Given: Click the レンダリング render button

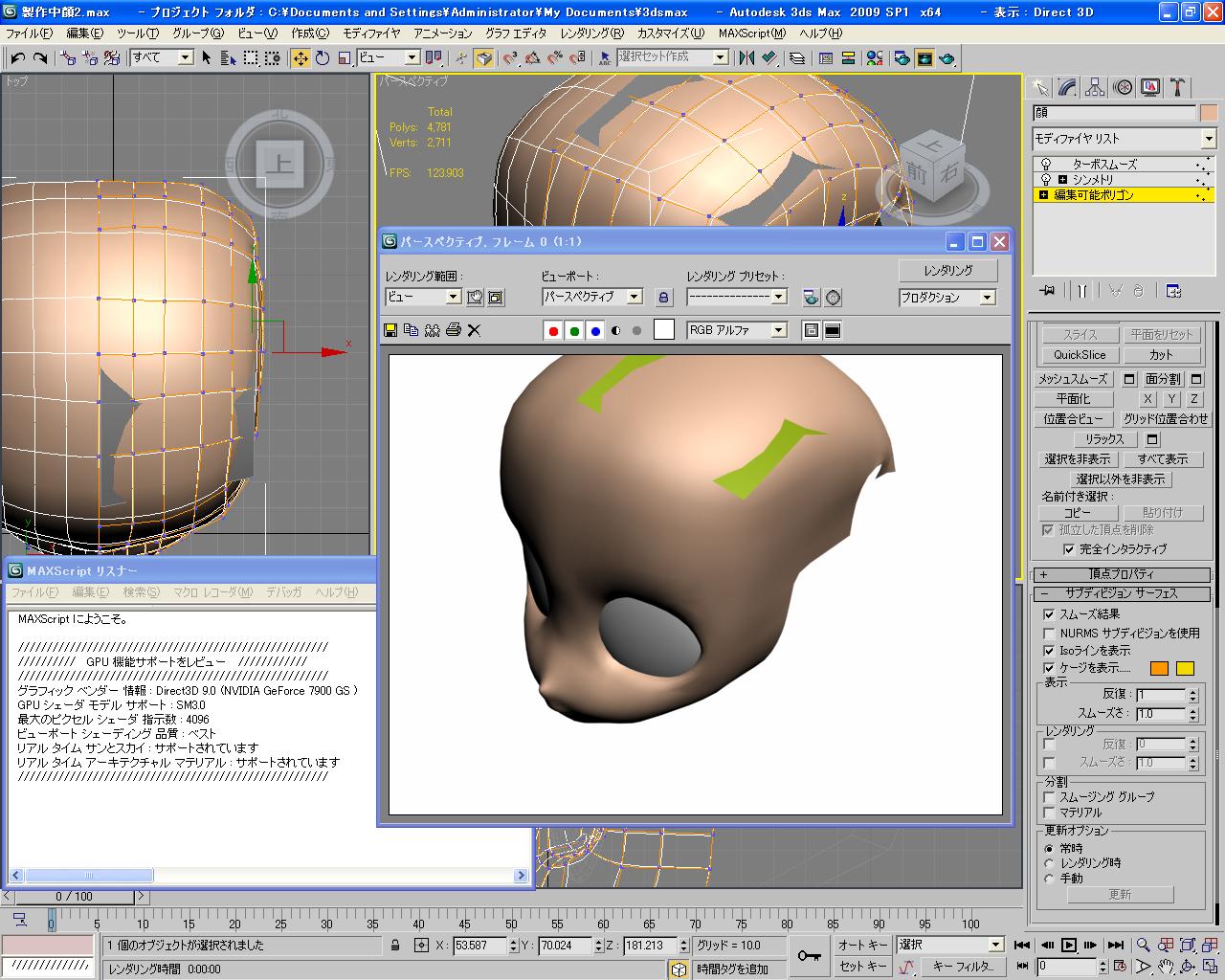Looking at the screenshot, I should 947,271.
